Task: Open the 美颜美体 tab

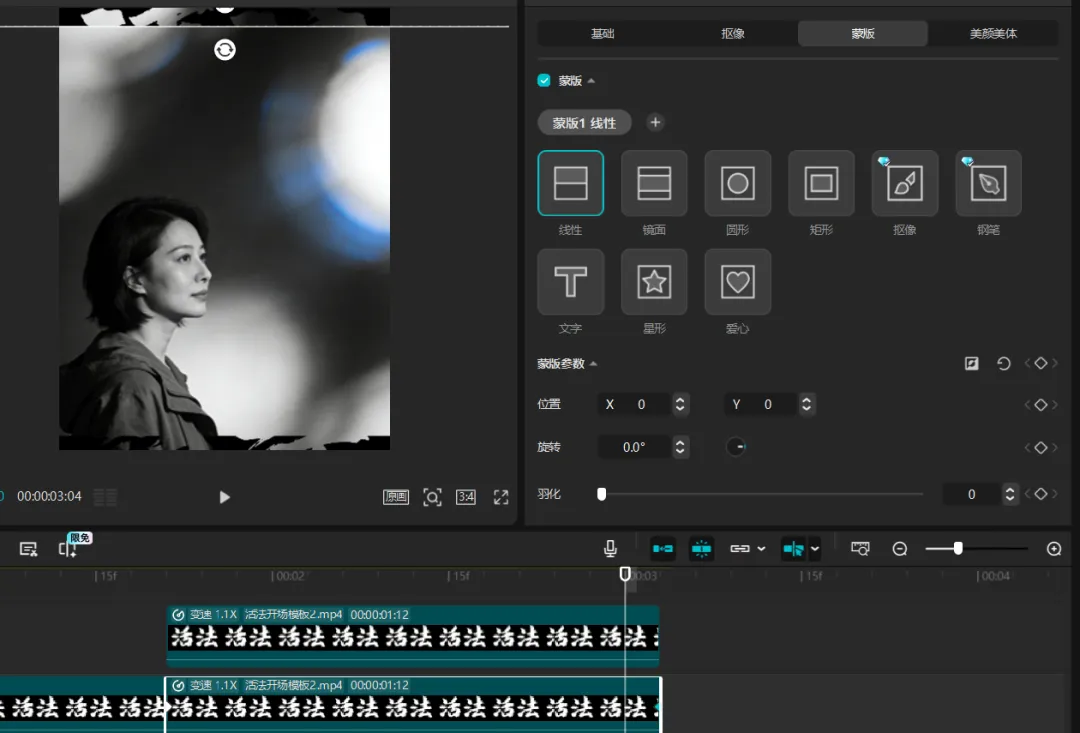Action: click(993, 33)
